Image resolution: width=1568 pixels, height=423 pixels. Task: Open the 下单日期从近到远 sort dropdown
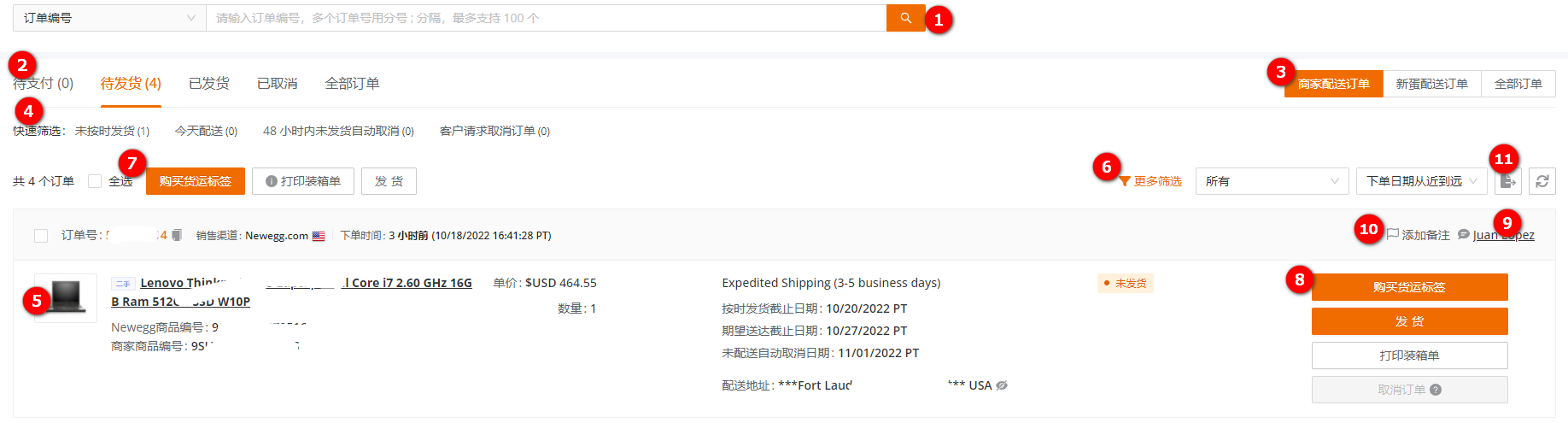(1421, 181)
